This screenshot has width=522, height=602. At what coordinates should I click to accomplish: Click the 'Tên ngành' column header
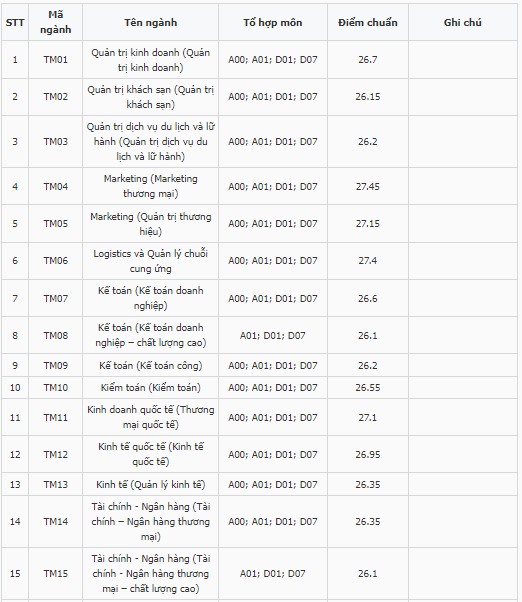point(150,22)
